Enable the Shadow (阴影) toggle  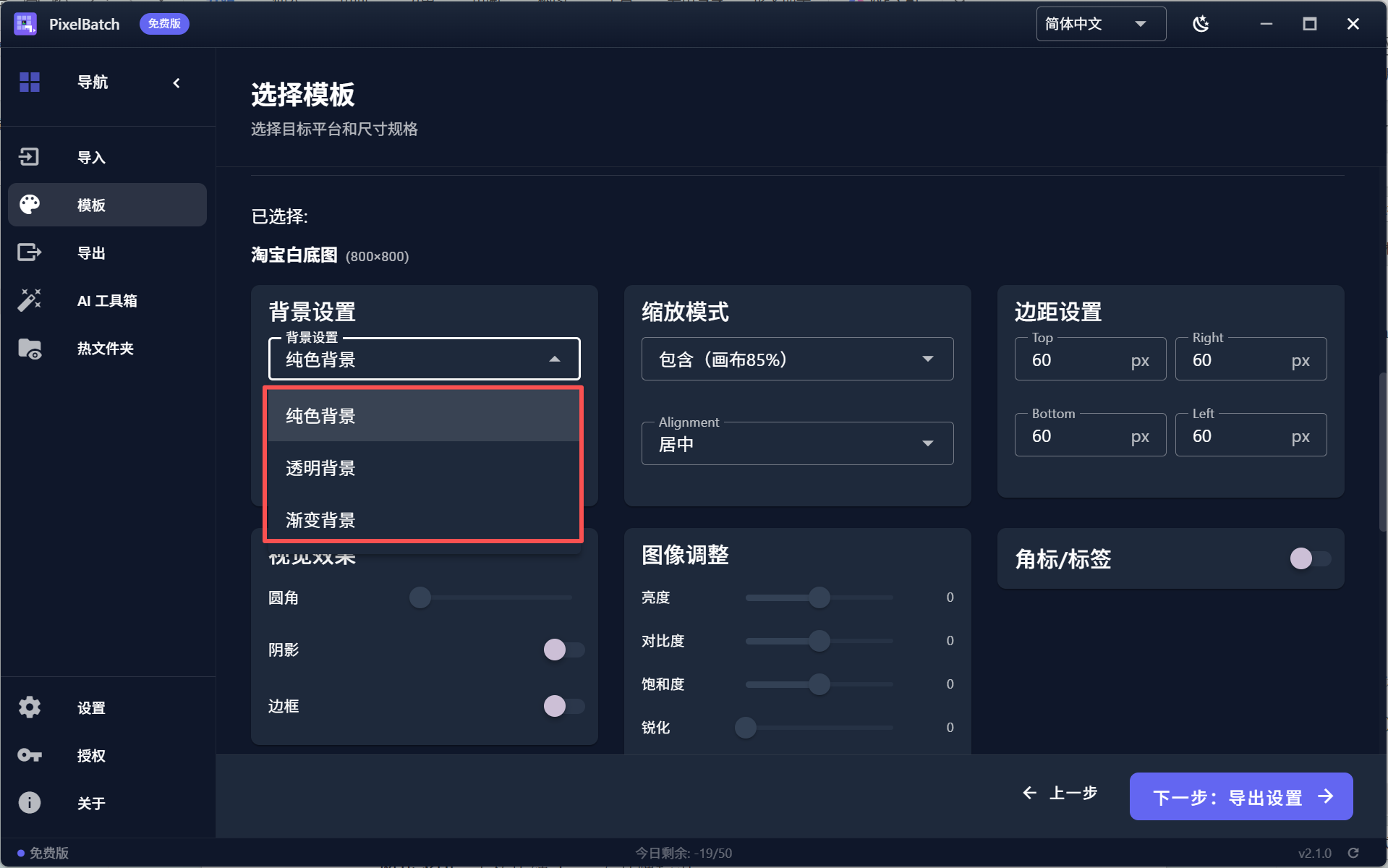click(x=564, y=650)
